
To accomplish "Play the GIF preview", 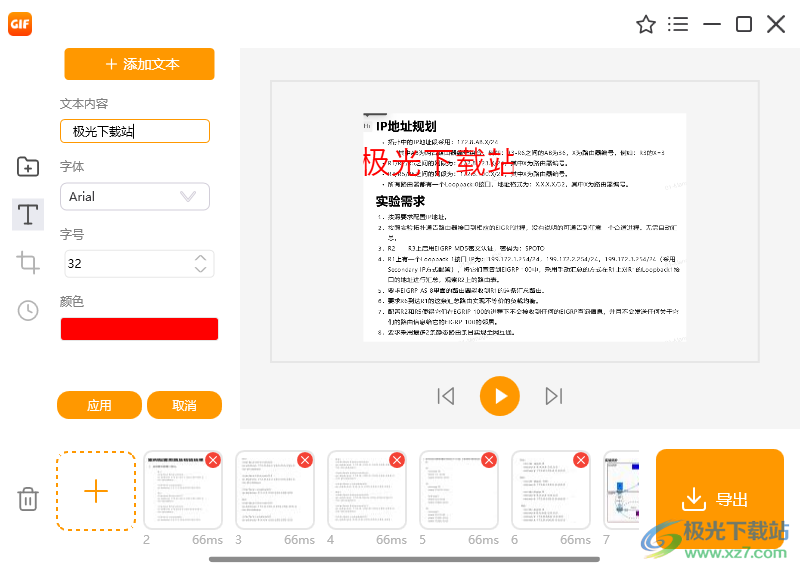I will pos(500,396).
